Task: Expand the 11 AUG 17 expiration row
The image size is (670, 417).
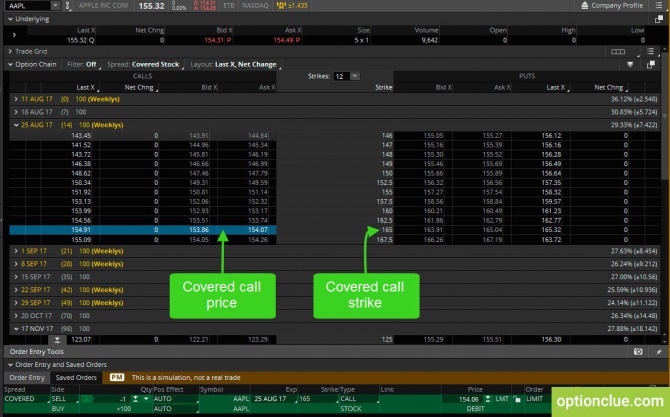Action: 16,99
